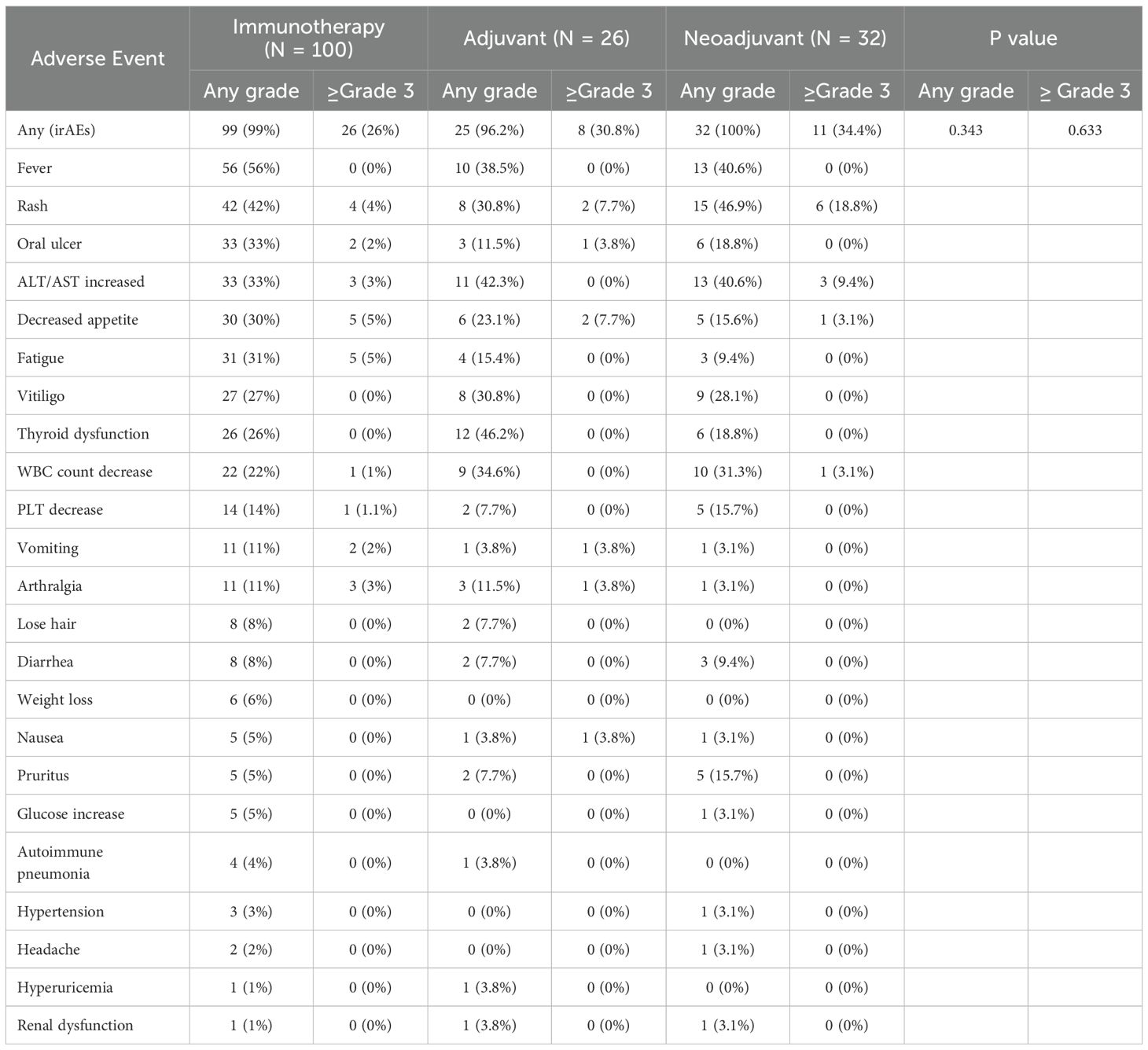Select the 'Renal dysfunction' row label

(75, 1025)
